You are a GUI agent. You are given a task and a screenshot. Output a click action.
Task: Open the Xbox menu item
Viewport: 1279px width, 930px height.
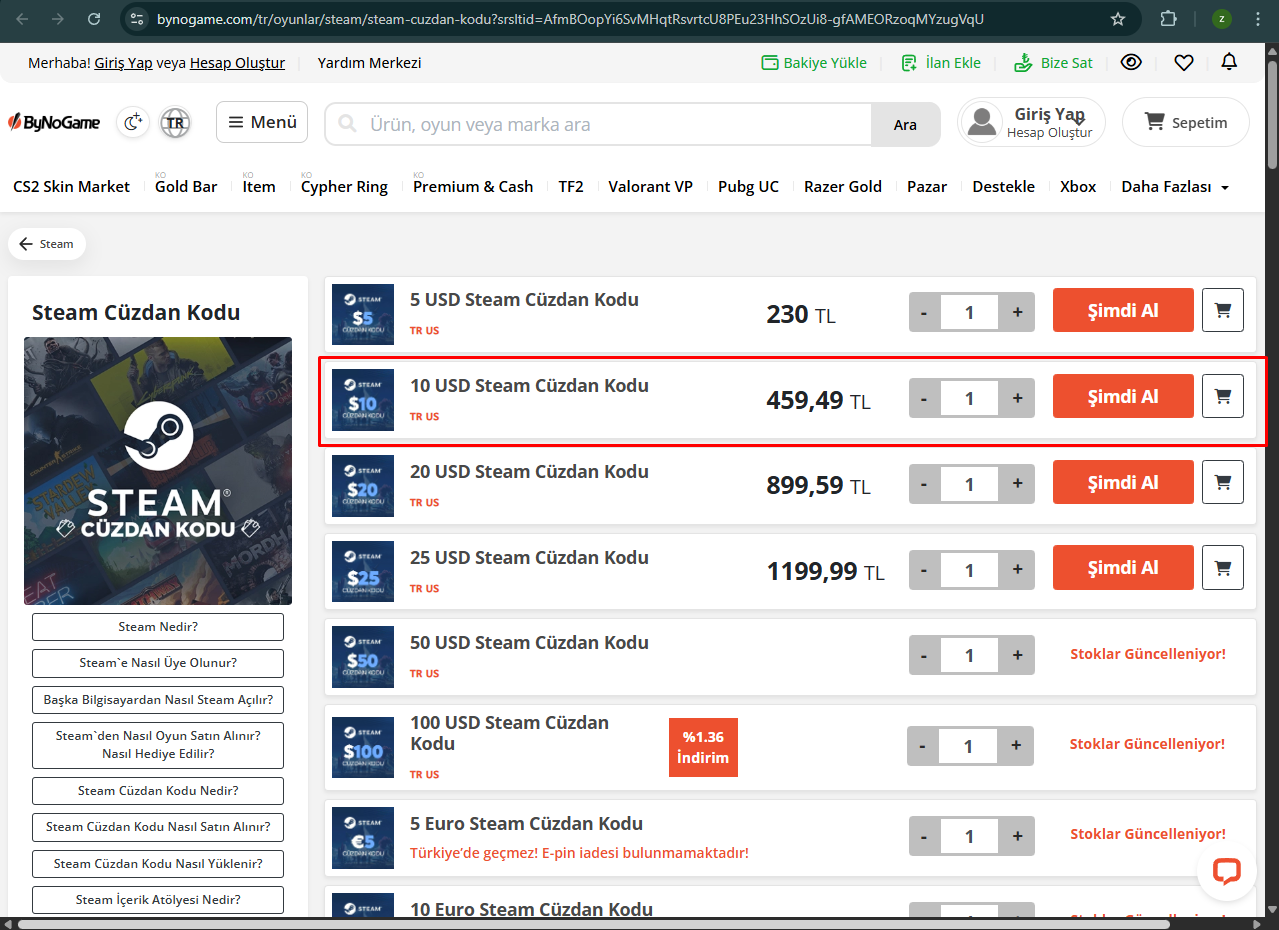point(1078,186)
